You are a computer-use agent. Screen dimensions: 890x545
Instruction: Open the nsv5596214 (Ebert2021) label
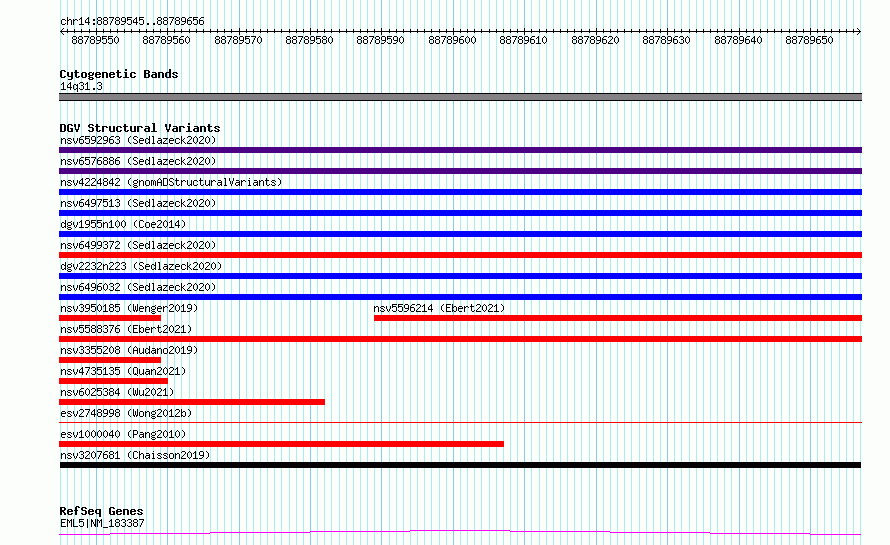click(439, 308)
